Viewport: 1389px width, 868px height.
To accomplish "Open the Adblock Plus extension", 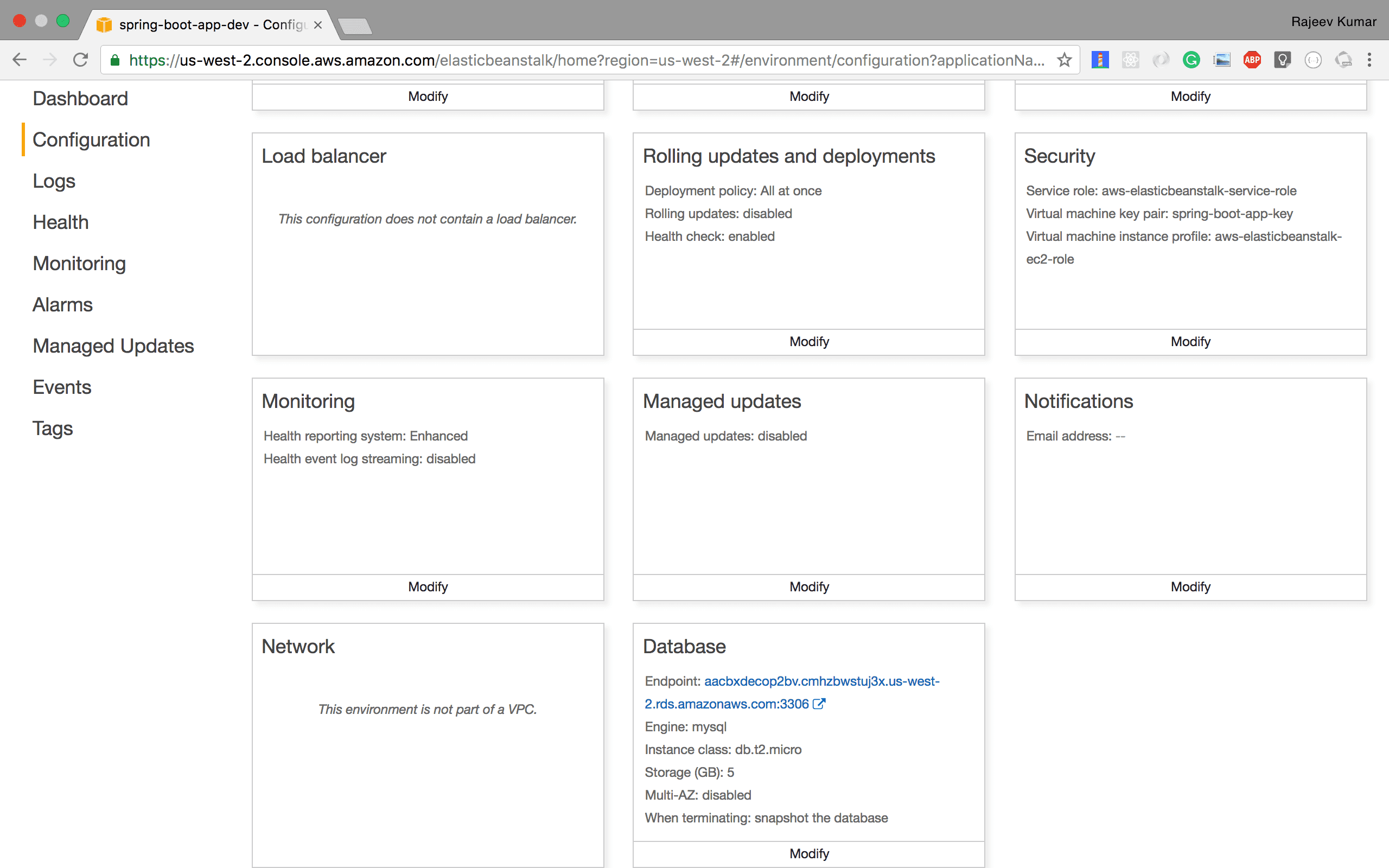I will pos(1252,59).
